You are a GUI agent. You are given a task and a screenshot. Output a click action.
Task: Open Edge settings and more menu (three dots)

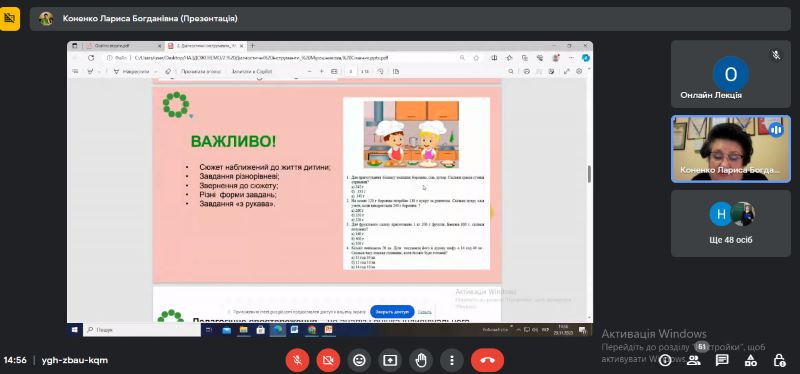[x=571, y=58]
